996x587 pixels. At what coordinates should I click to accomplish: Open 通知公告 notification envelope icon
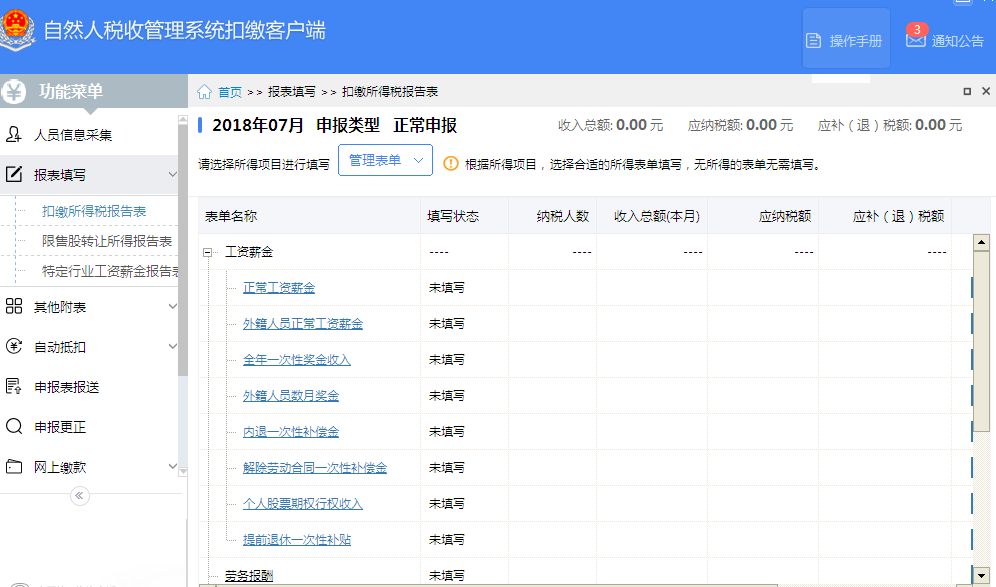(915, 40)
